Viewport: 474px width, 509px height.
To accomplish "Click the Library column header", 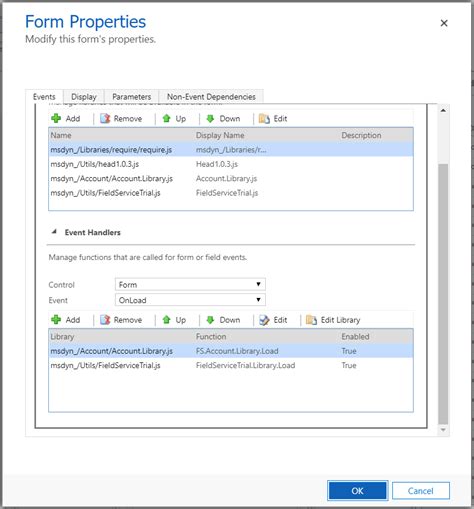I will pyautogui.click(x=62, y=336).
